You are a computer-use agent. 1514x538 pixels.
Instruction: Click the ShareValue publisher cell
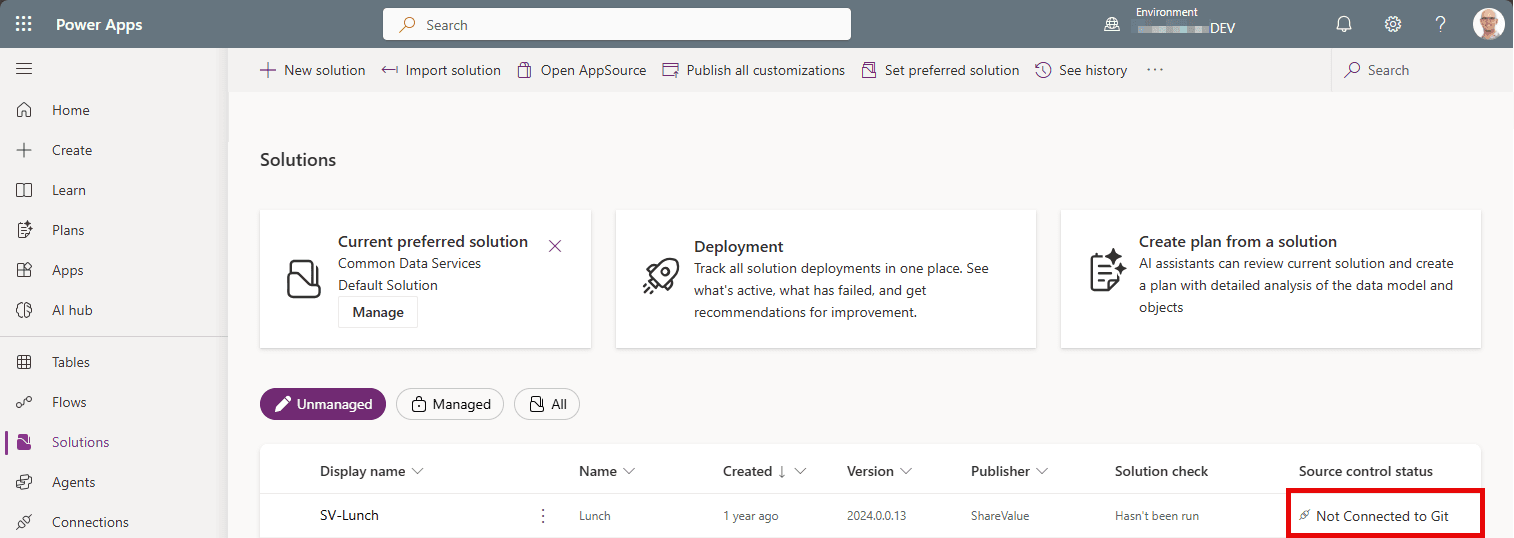(1000, 516)
